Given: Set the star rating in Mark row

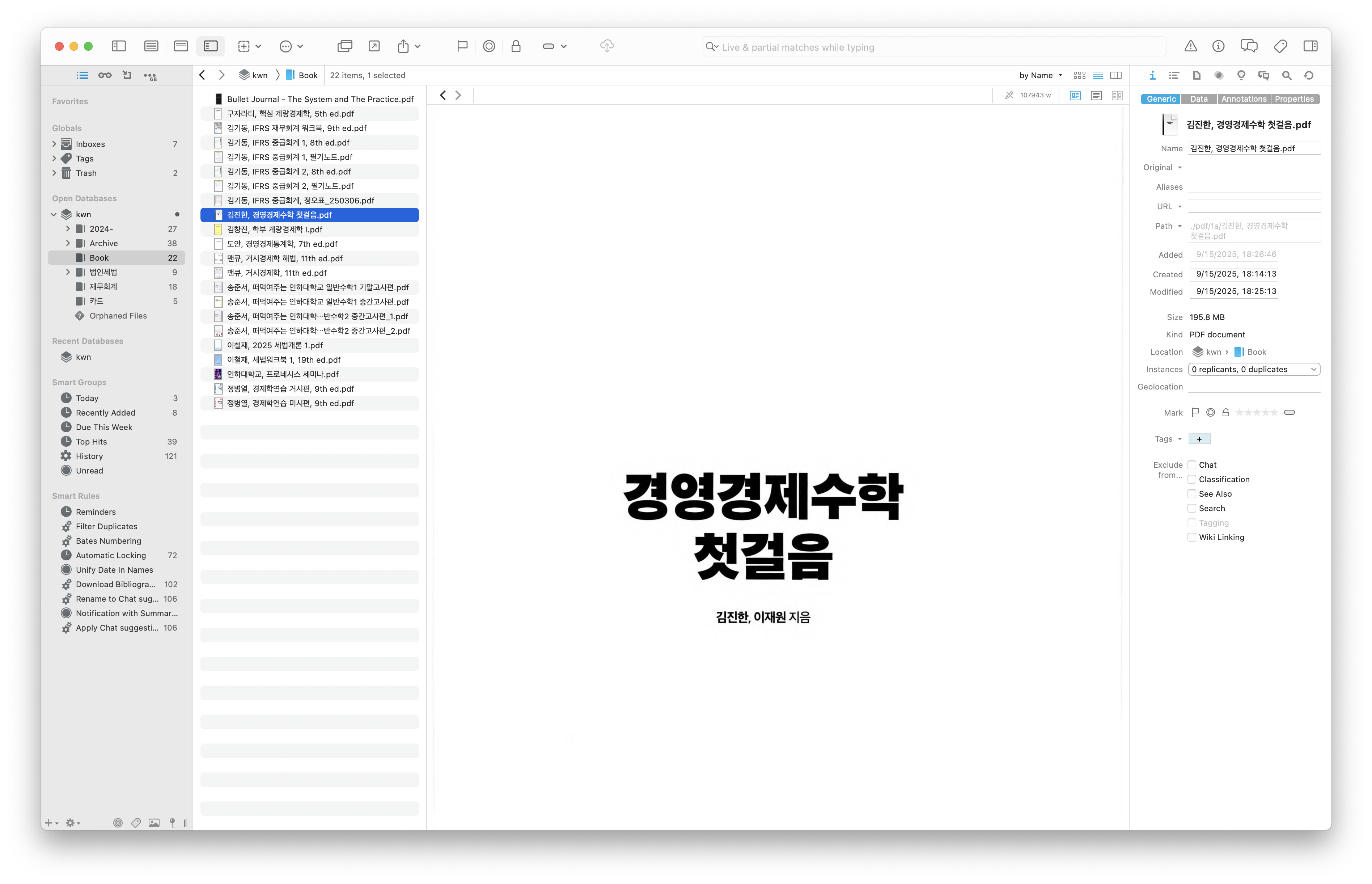Looking at the screenshot, I should pos(1256,413).
